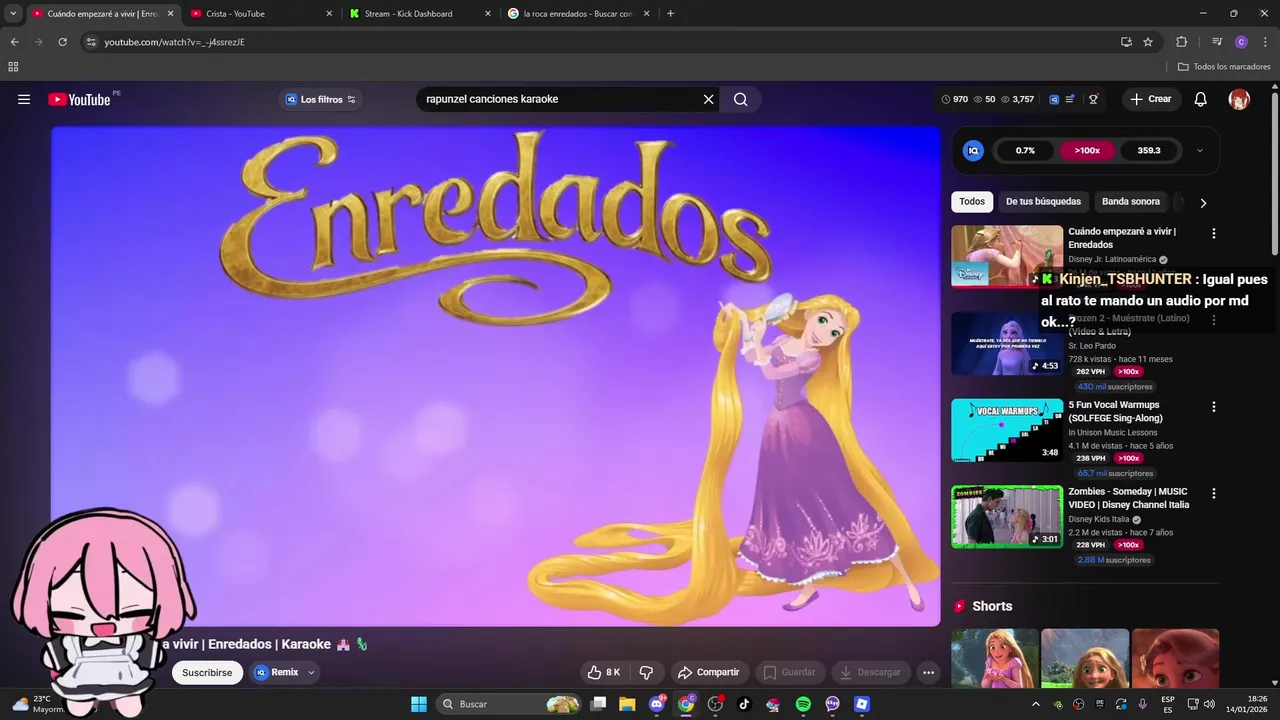Screen dimensions: 1280x720
Task: Click the round vidIQ logo on score panel
Action: [x=973, y=150]
